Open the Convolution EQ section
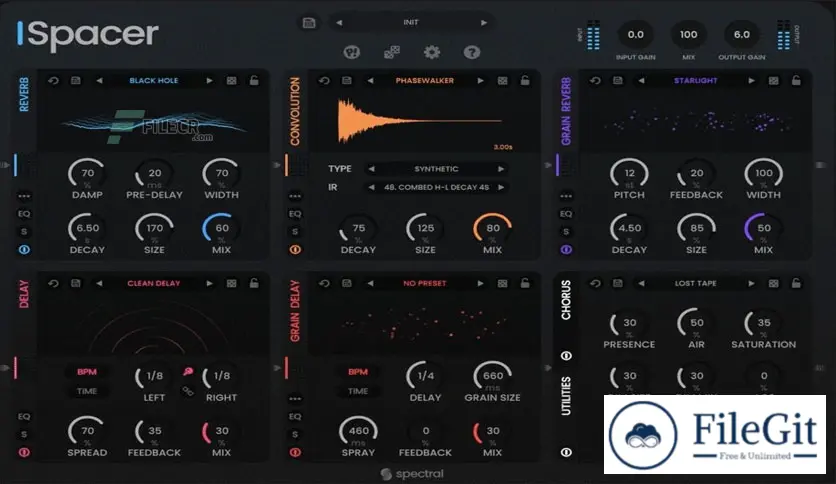Screen dimensions: 836x484 [x=295, y=214]
